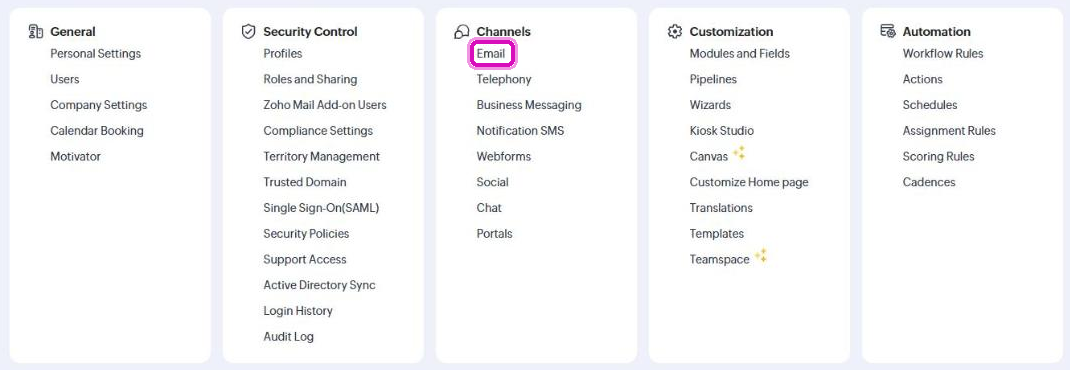Open Modules and Fields
1070x370 pixels.
pyautogui.click(x=740, y=53)
